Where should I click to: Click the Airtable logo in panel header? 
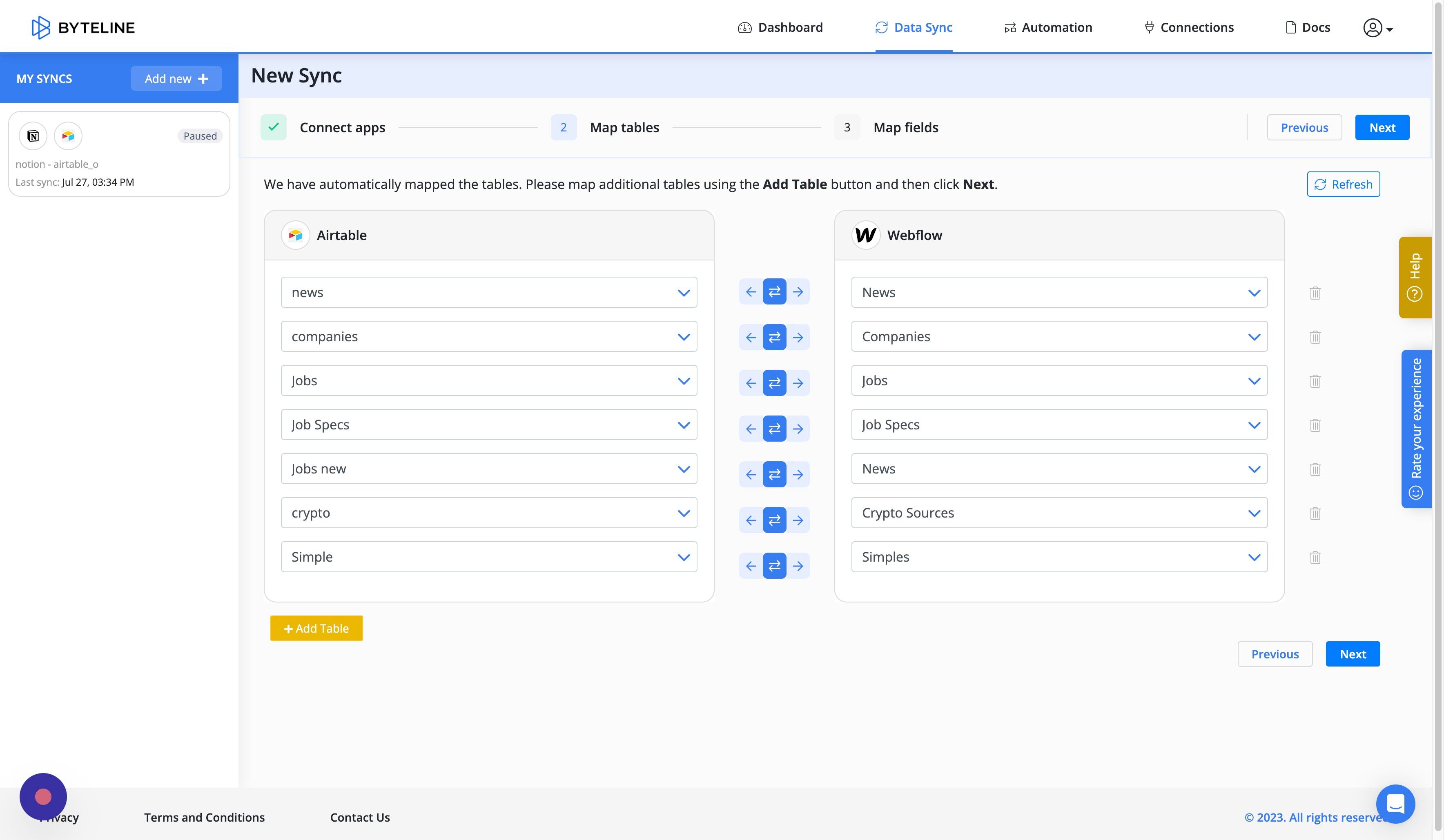click(295, 236)
